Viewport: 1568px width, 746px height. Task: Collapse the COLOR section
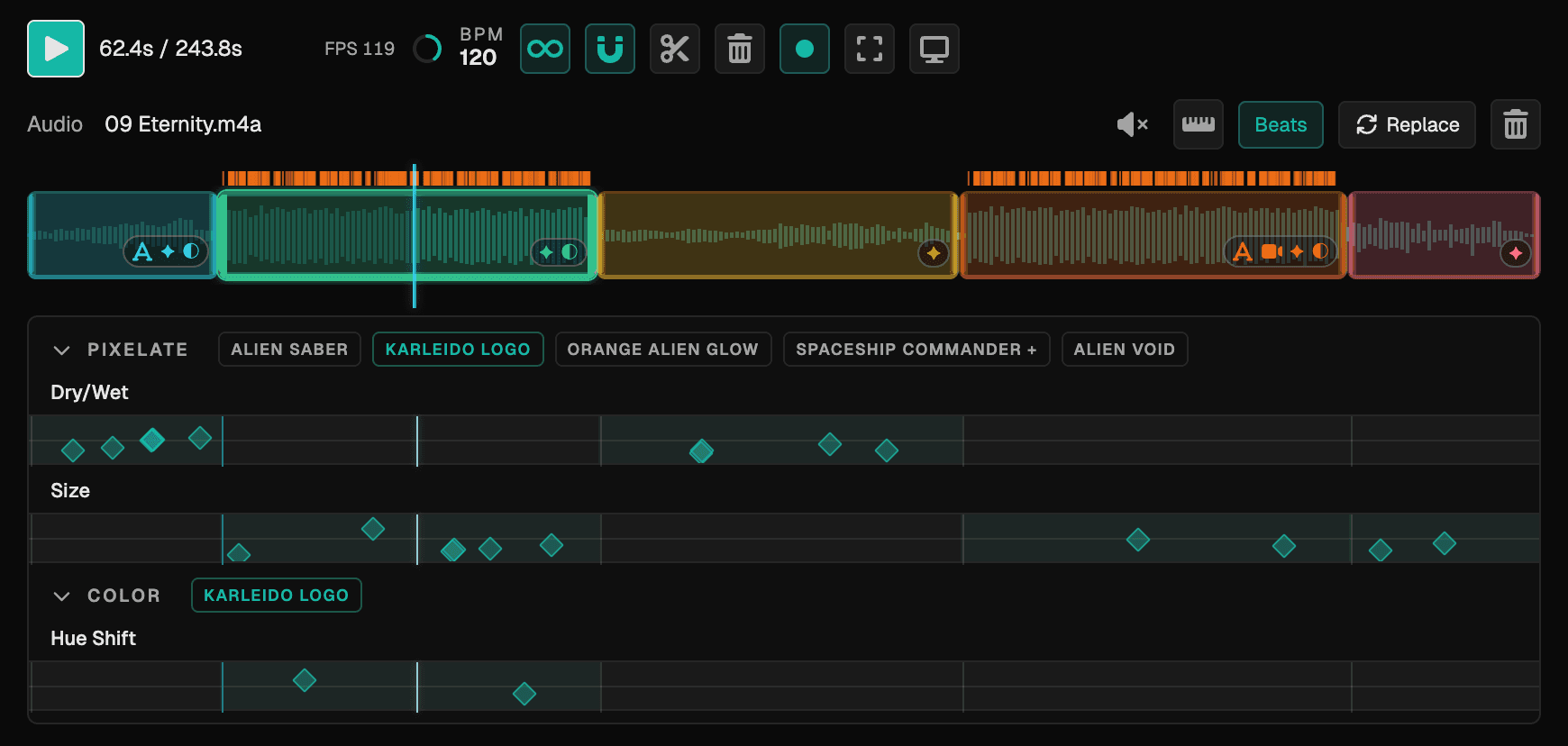click(62, 596)
